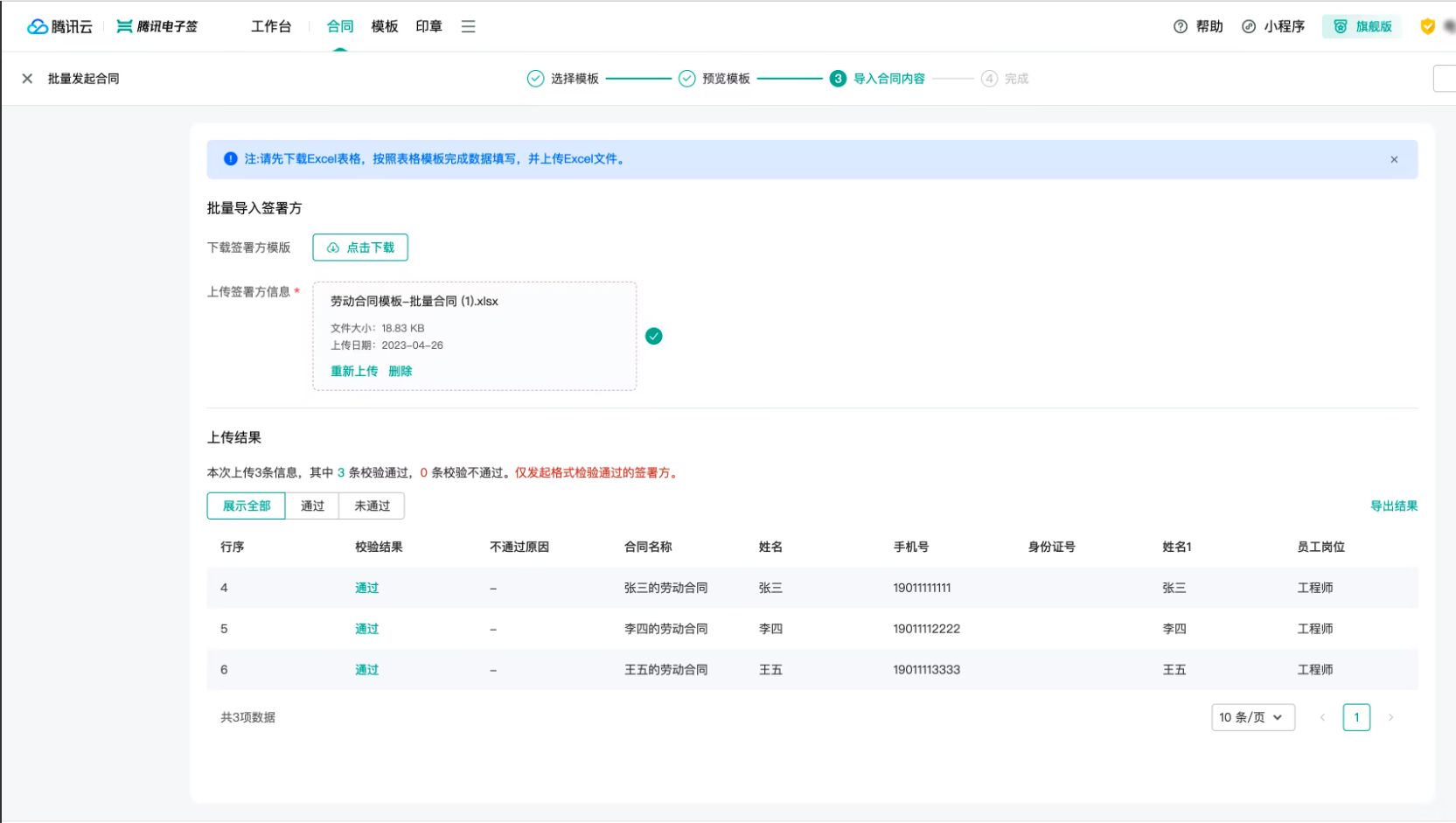1456x823 pixels.
Task: Click the 预览模板 step label
Action: (x=726, y=79)
